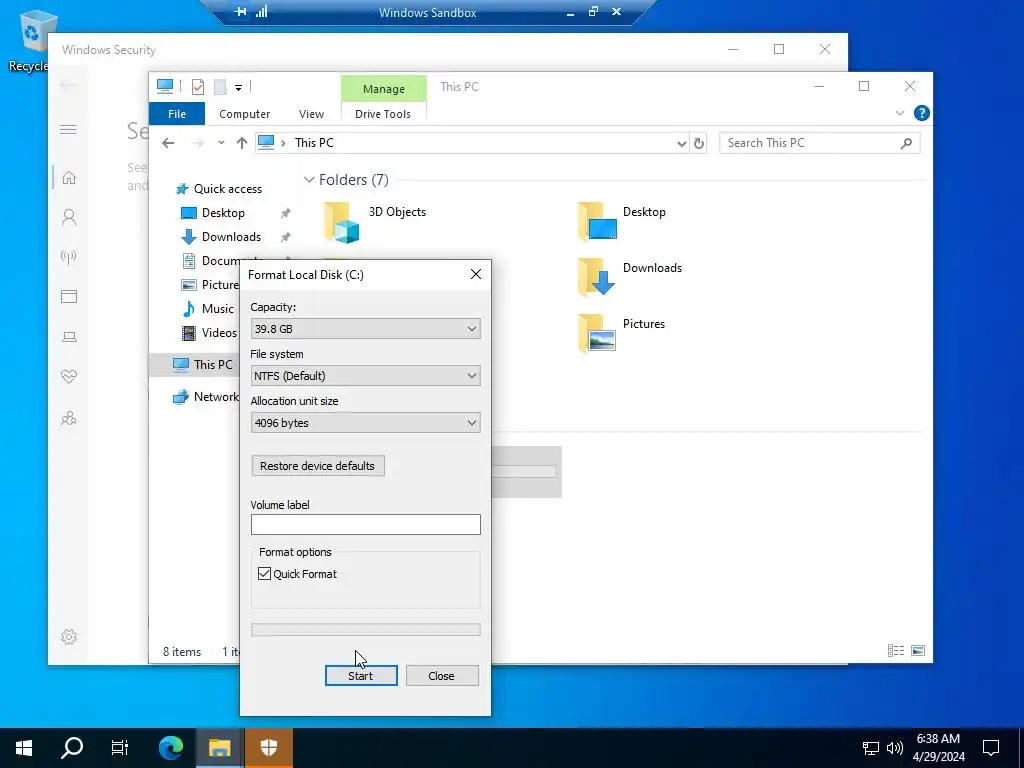Image resolution: width=1024 pixels, height=768 pixels.
Task: Open the 3D Objects folder
Action: tap(375, 221)
